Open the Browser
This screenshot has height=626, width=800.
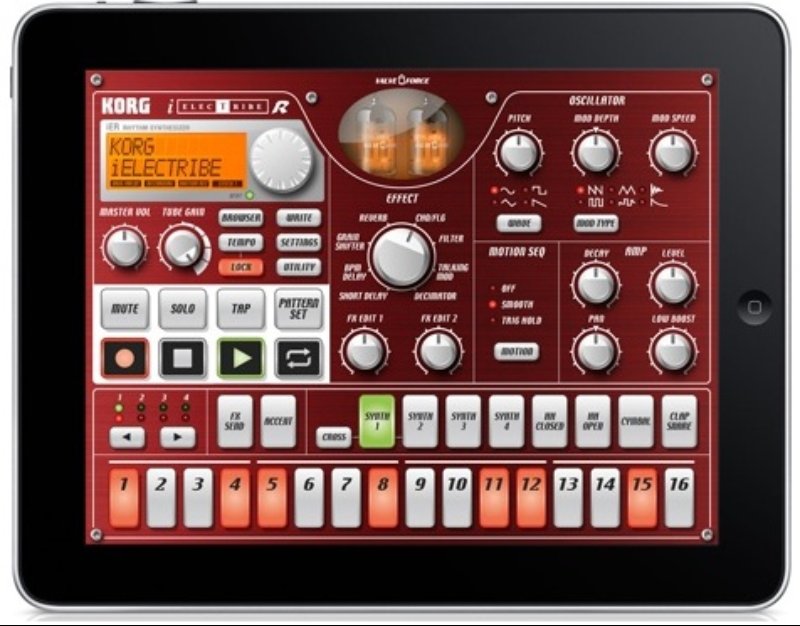[x=241, y=218]
